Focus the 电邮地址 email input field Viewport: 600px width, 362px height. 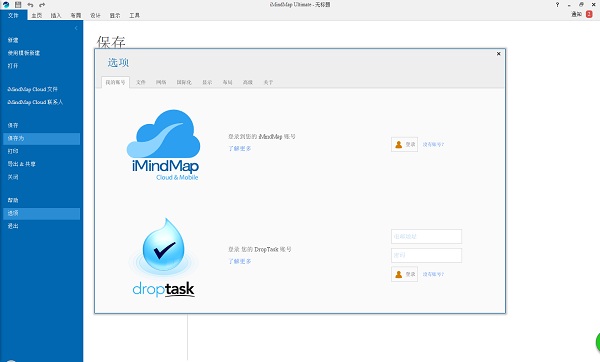coord(426,236)
